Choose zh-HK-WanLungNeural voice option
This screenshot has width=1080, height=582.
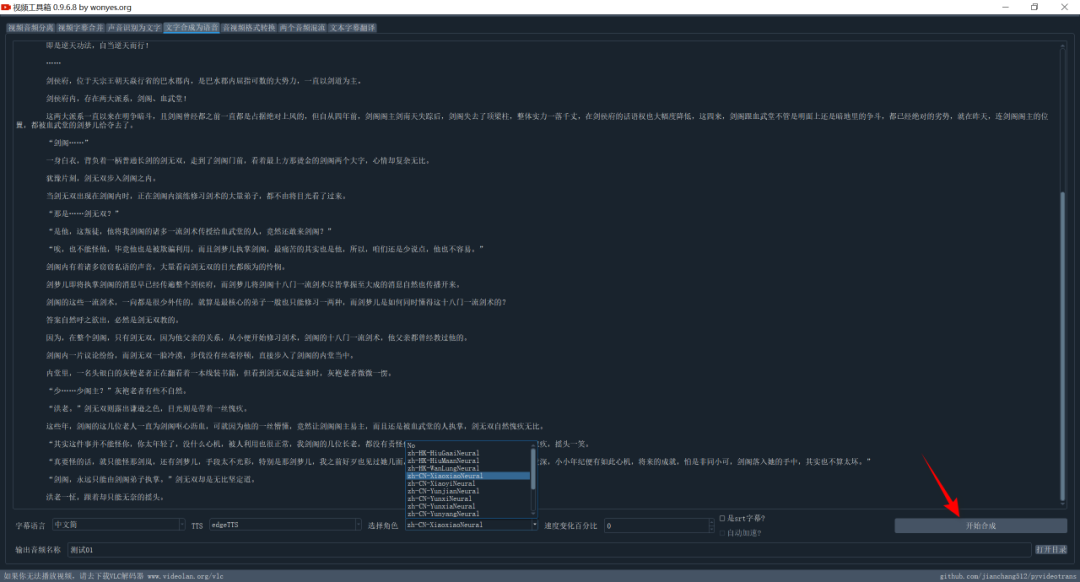point(468,468)
